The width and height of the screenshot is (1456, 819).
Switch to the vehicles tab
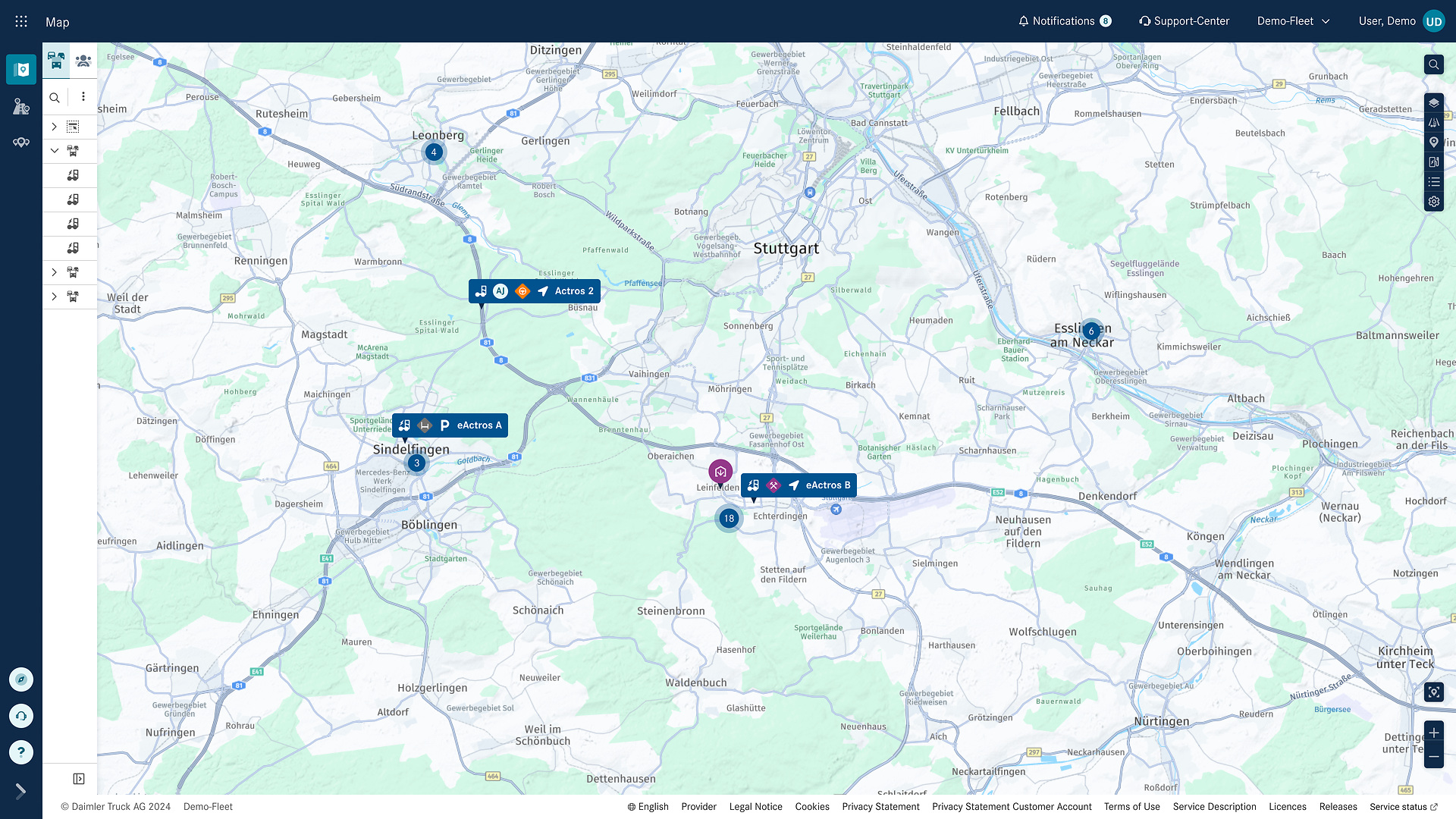click(56, 61)
